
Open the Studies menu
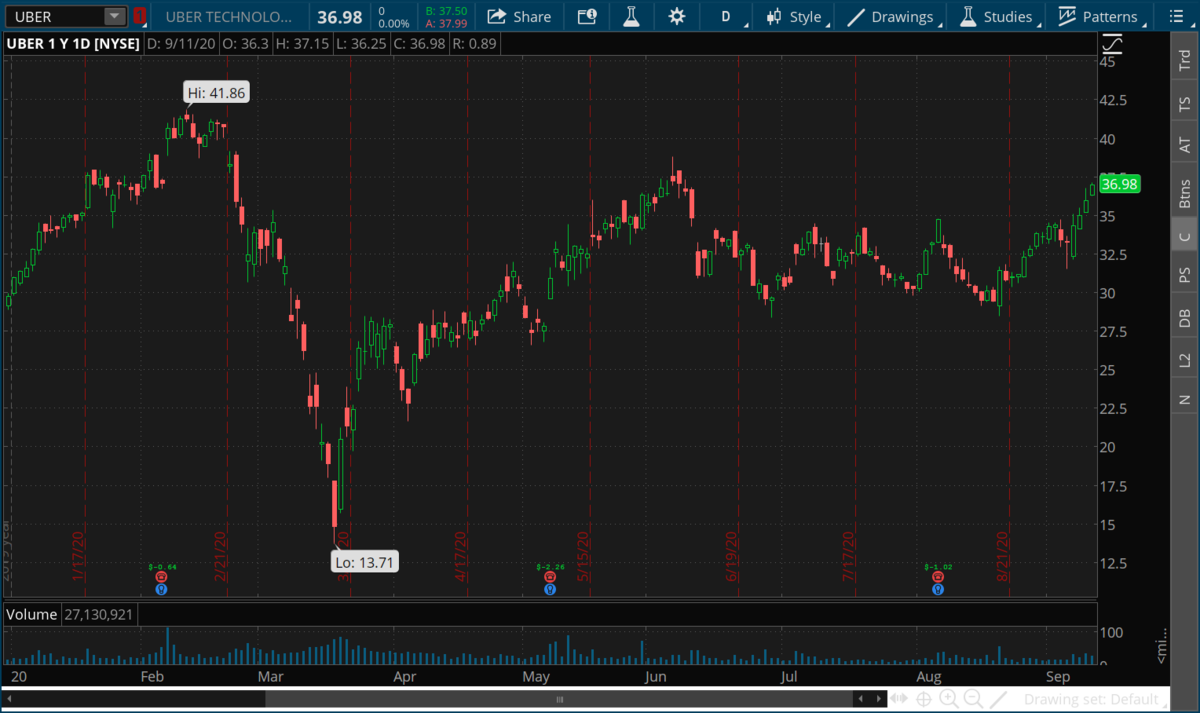click(996, 17)
